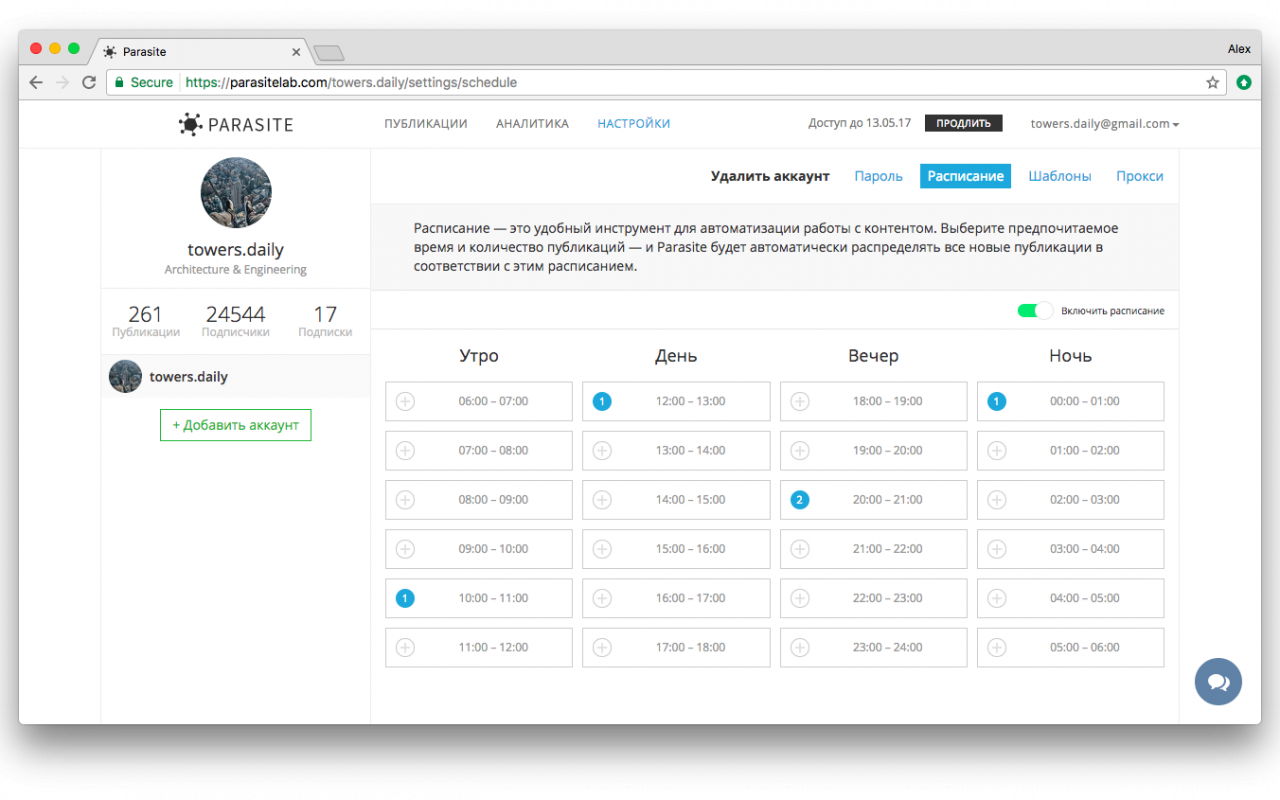Click the blue 1 badge on 10:00 – 11:00
The width and height of the screenshot is (1280, 800).
[x=405, y=598]
